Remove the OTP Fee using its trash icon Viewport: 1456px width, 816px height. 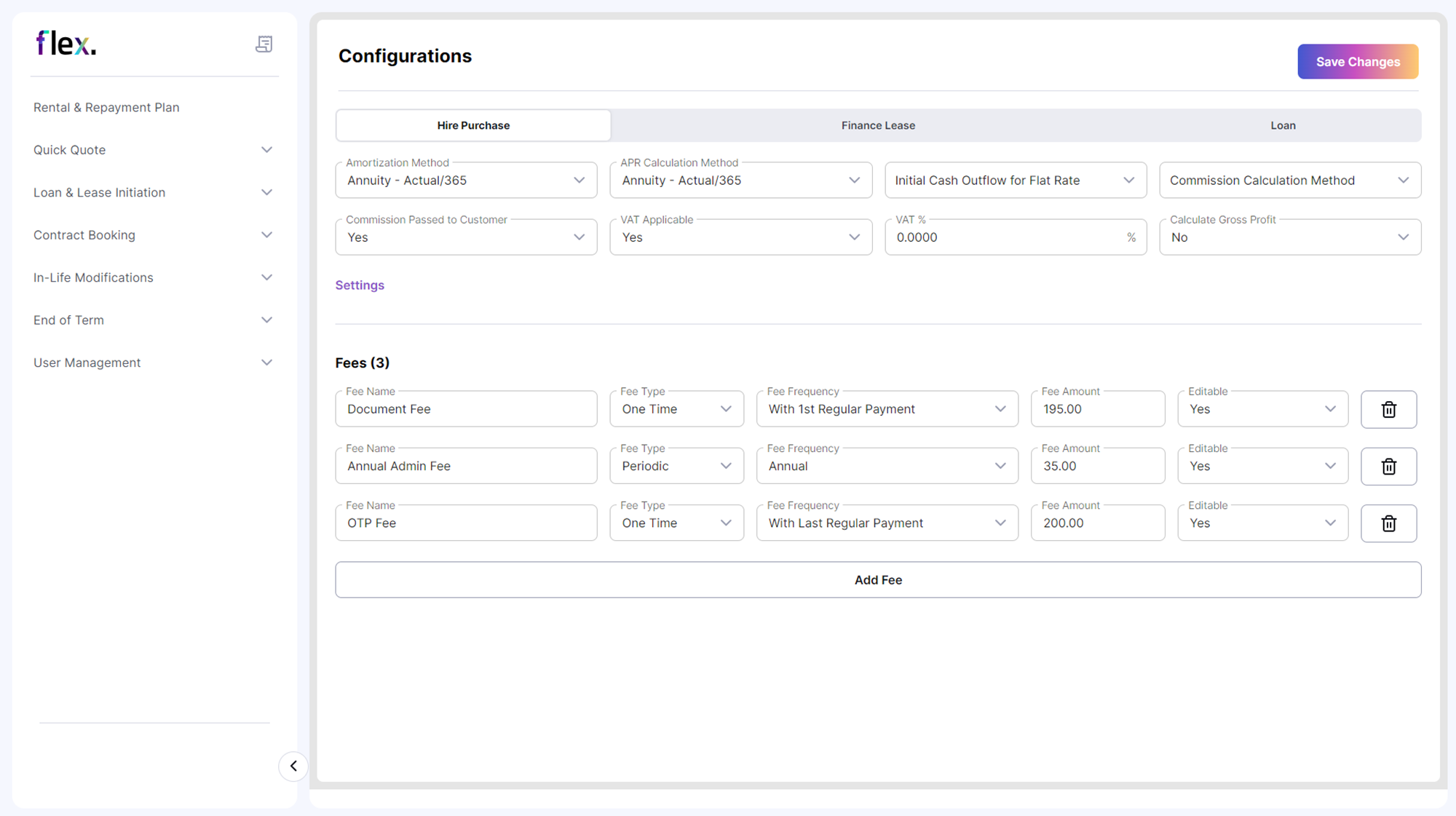1388,523
